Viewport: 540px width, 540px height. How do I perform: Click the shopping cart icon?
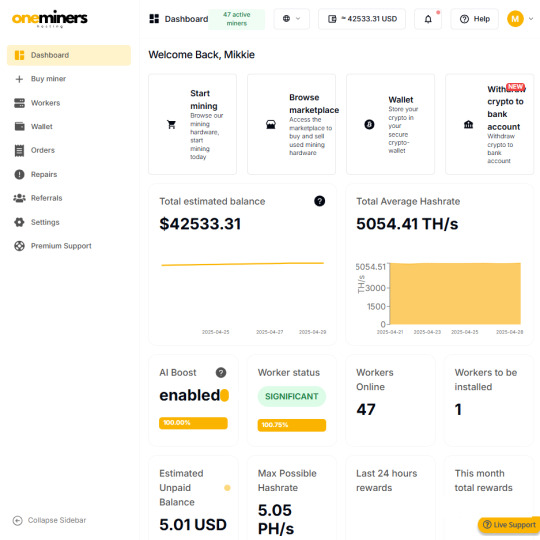tap(171, 124)
